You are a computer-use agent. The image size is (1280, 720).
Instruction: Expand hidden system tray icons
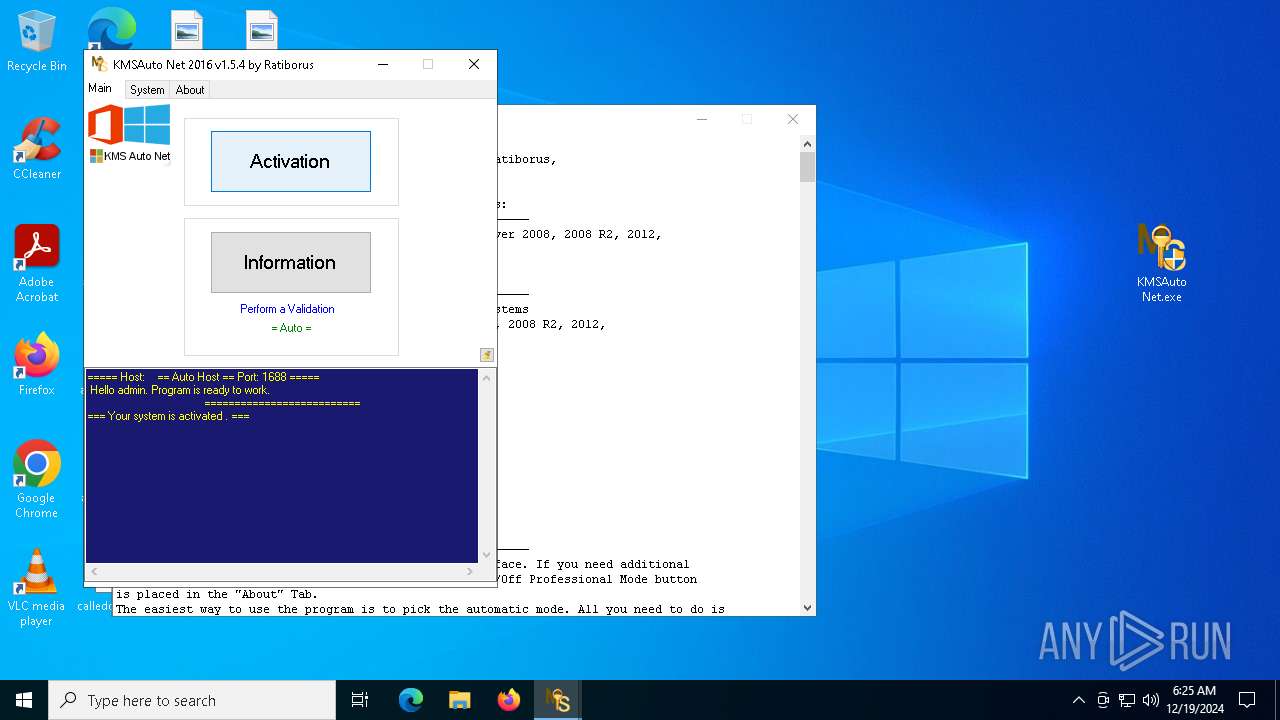1078,700
